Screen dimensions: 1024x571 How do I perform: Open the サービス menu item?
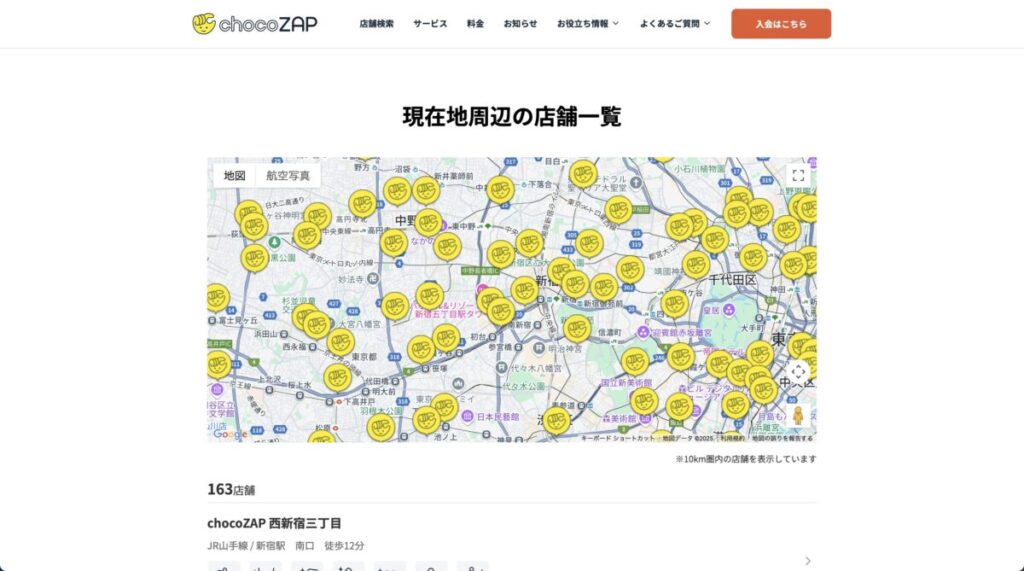tap(430, 24)
